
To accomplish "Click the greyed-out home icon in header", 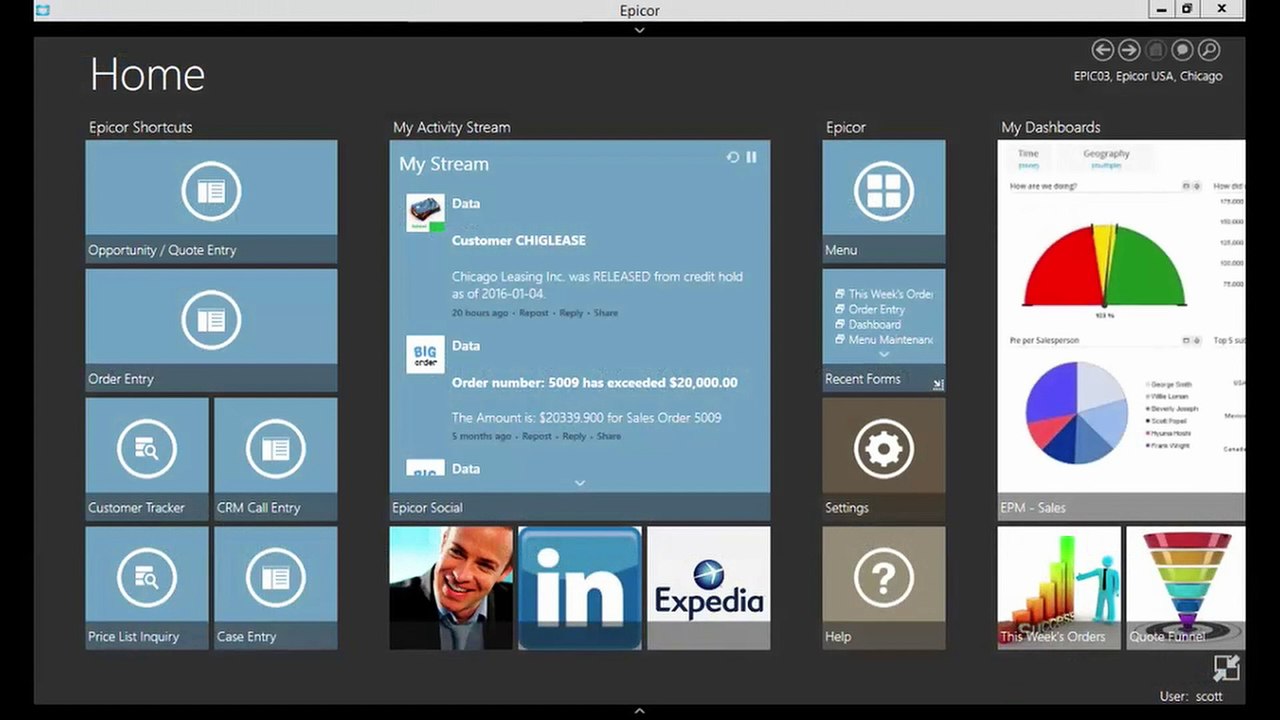I will click(1155, 50).
